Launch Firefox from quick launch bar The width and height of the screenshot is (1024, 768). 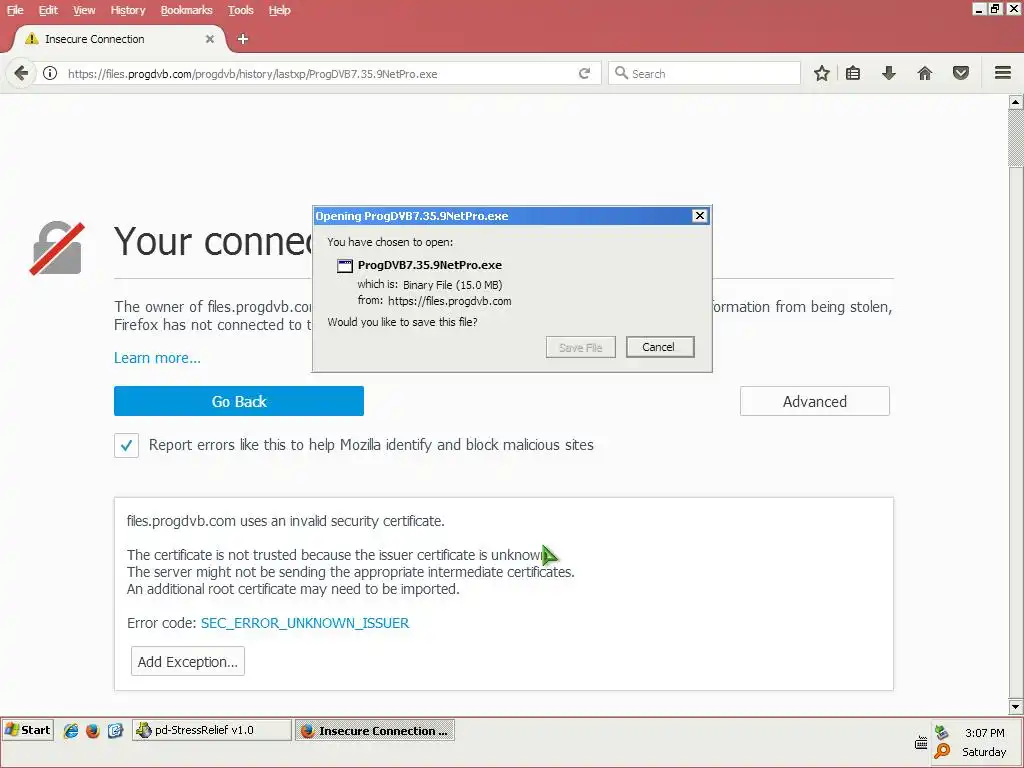click(x=93, y=731)
